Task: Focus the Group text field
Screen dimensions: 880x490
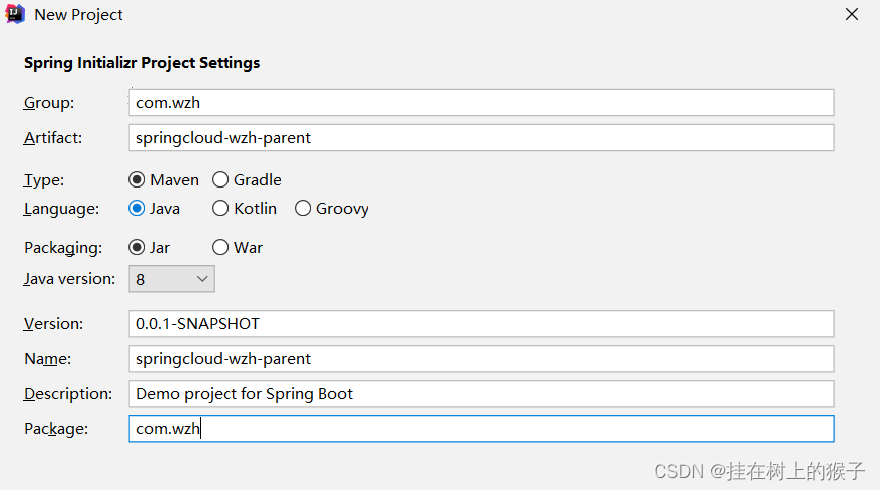Action: pyautogui.click(x=481, y=103)
